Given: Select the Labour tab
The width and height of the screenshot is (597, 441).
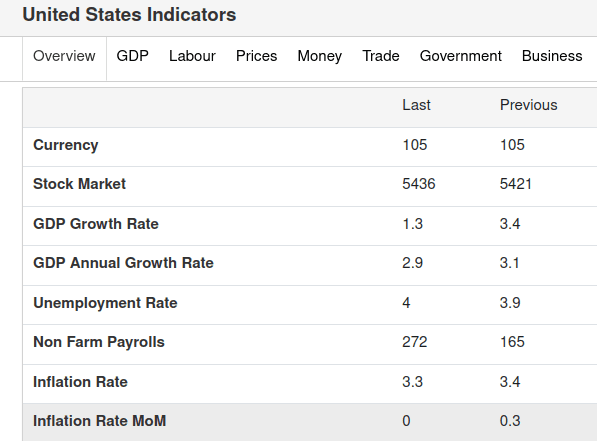Looking at the screenshot, I should click(x=192, y=56).
